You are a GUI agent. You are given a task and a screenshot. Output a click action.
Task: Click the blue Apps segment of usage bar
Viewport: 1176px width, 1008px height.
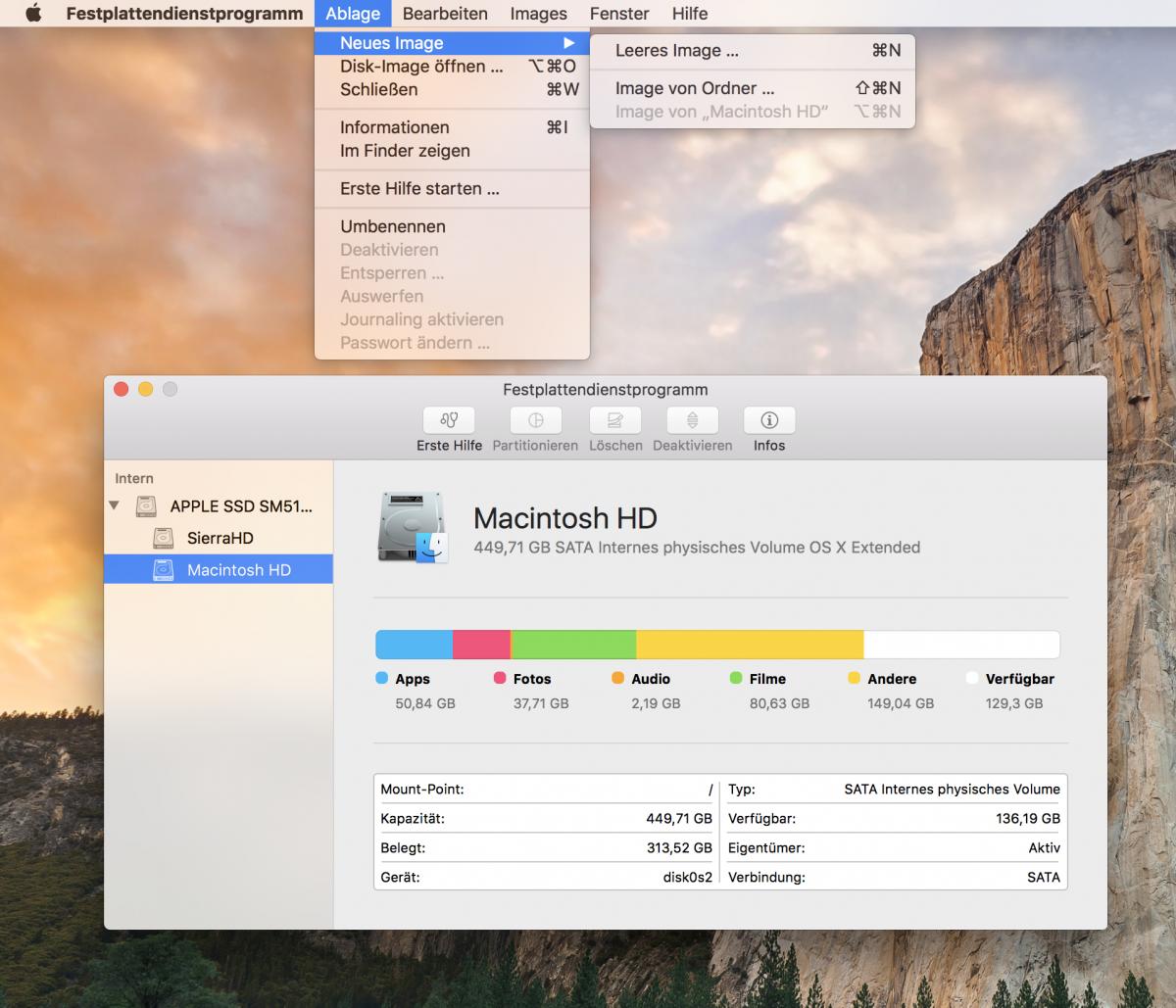tap(415, 645)
